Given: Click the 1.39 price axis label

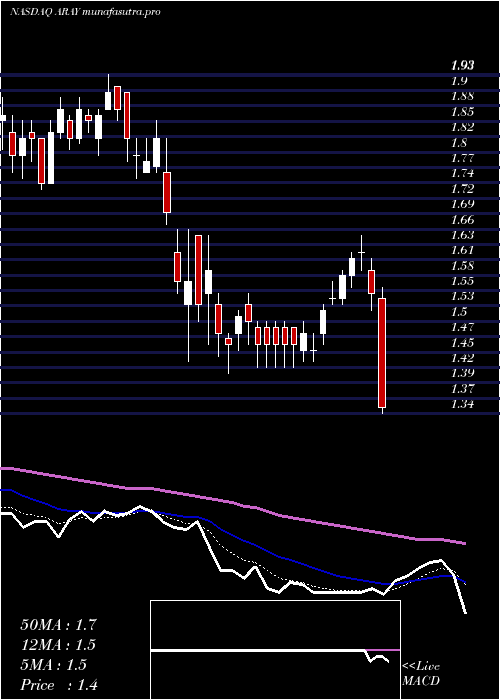Looking at the screenshot, I should 462,373.
